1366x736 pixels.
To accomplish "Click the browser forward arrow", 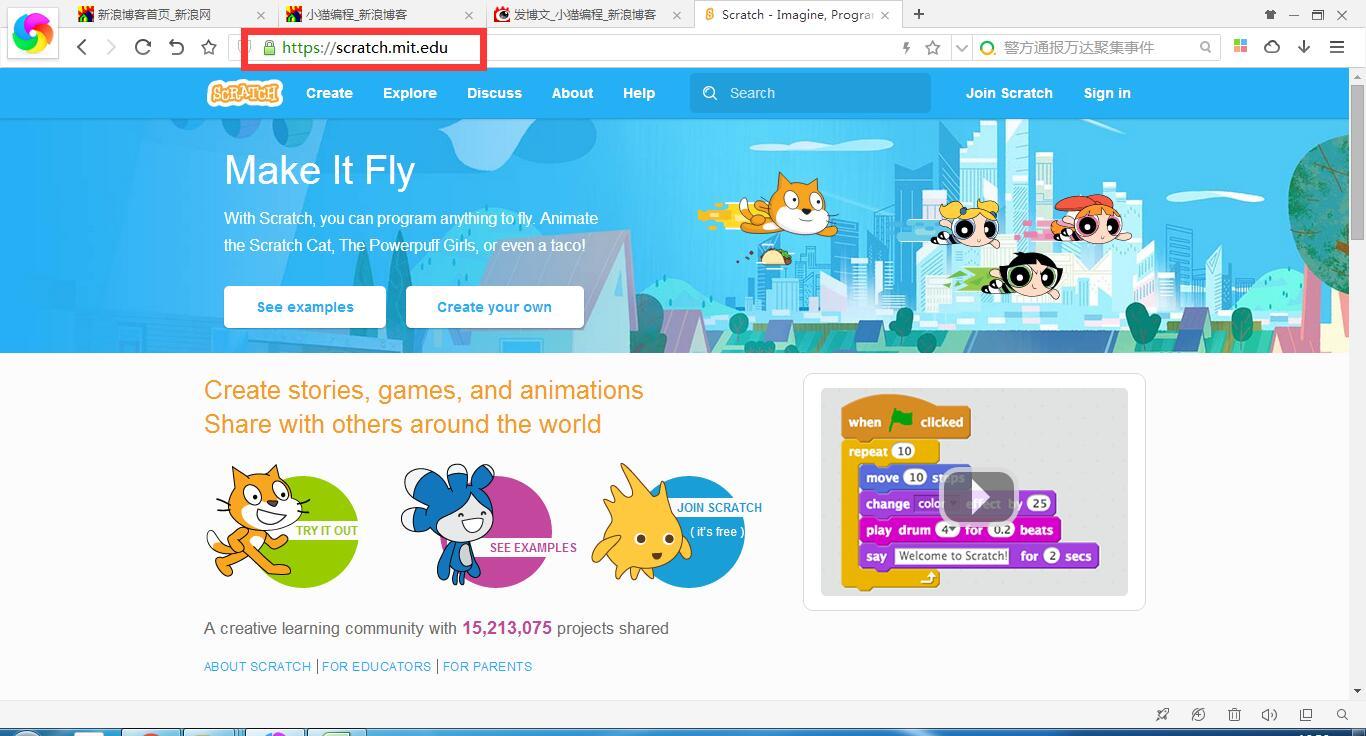I will click(x=111, y=47).
